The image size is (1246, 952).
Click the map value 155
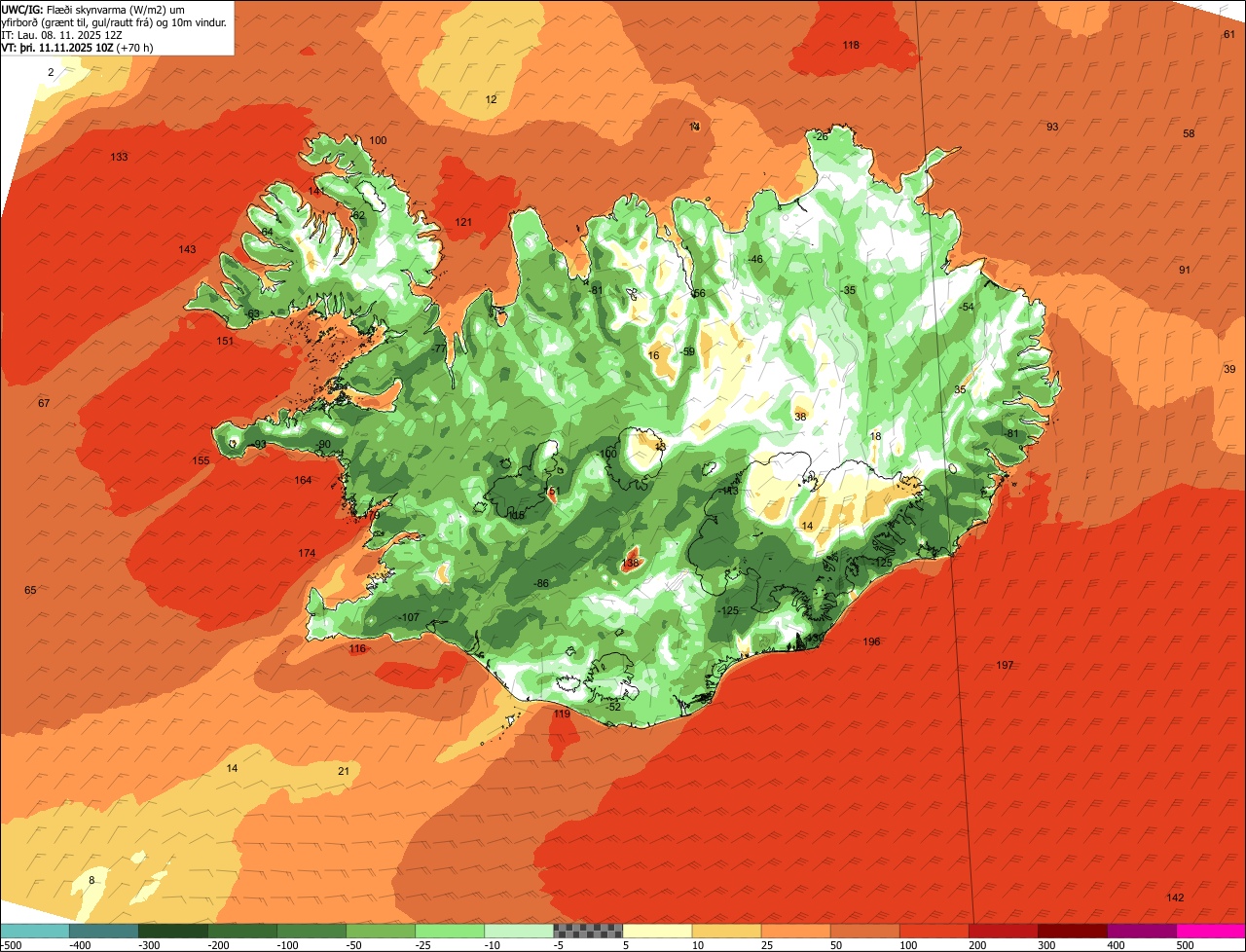201,460
